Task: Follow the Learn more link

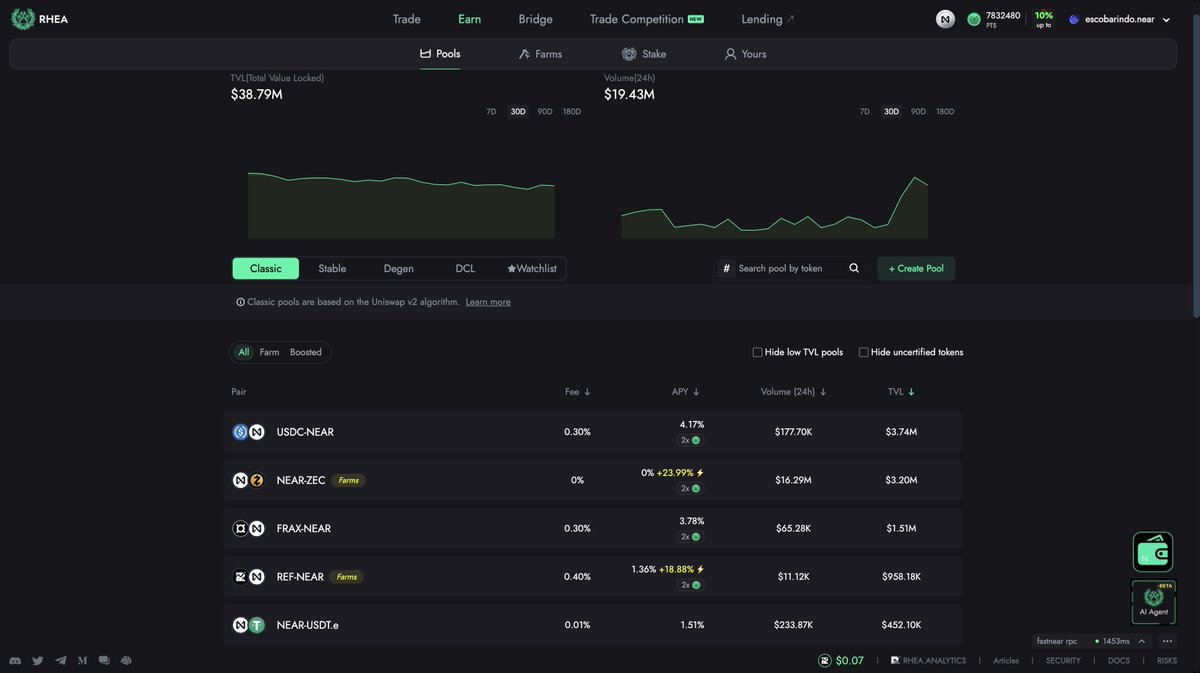Action: pyautogui.click(x=488, y=302)
